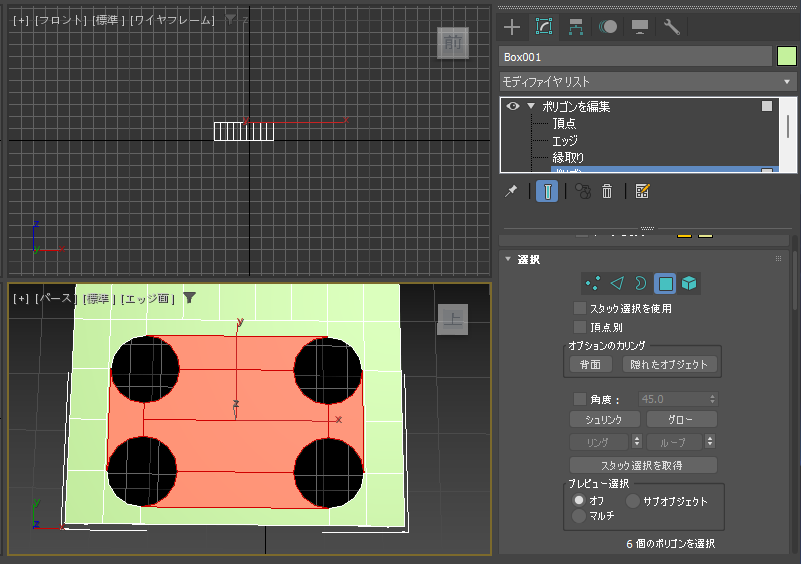Screen dimensions: 801x564
Task: Click the modifier stack scrollbar
Action: 788,126
